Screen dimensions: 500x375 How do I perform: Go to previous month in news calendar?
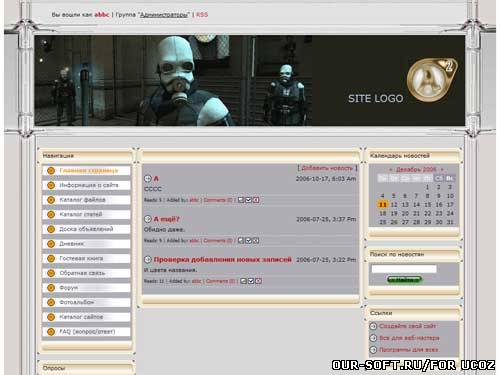click(390, 170)
